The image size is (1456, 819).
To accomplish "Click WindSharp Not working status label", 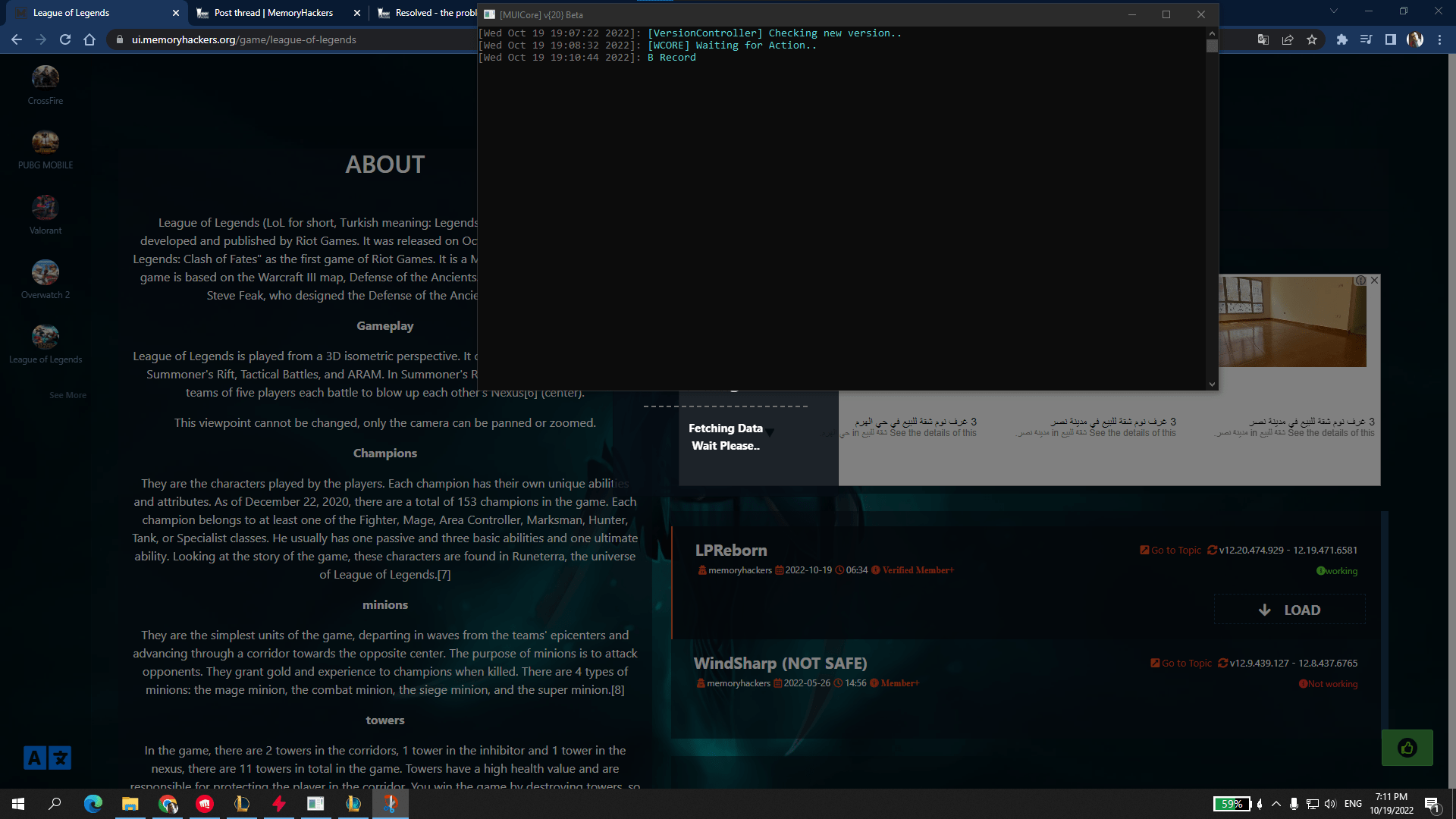I will pos(1328,684).
